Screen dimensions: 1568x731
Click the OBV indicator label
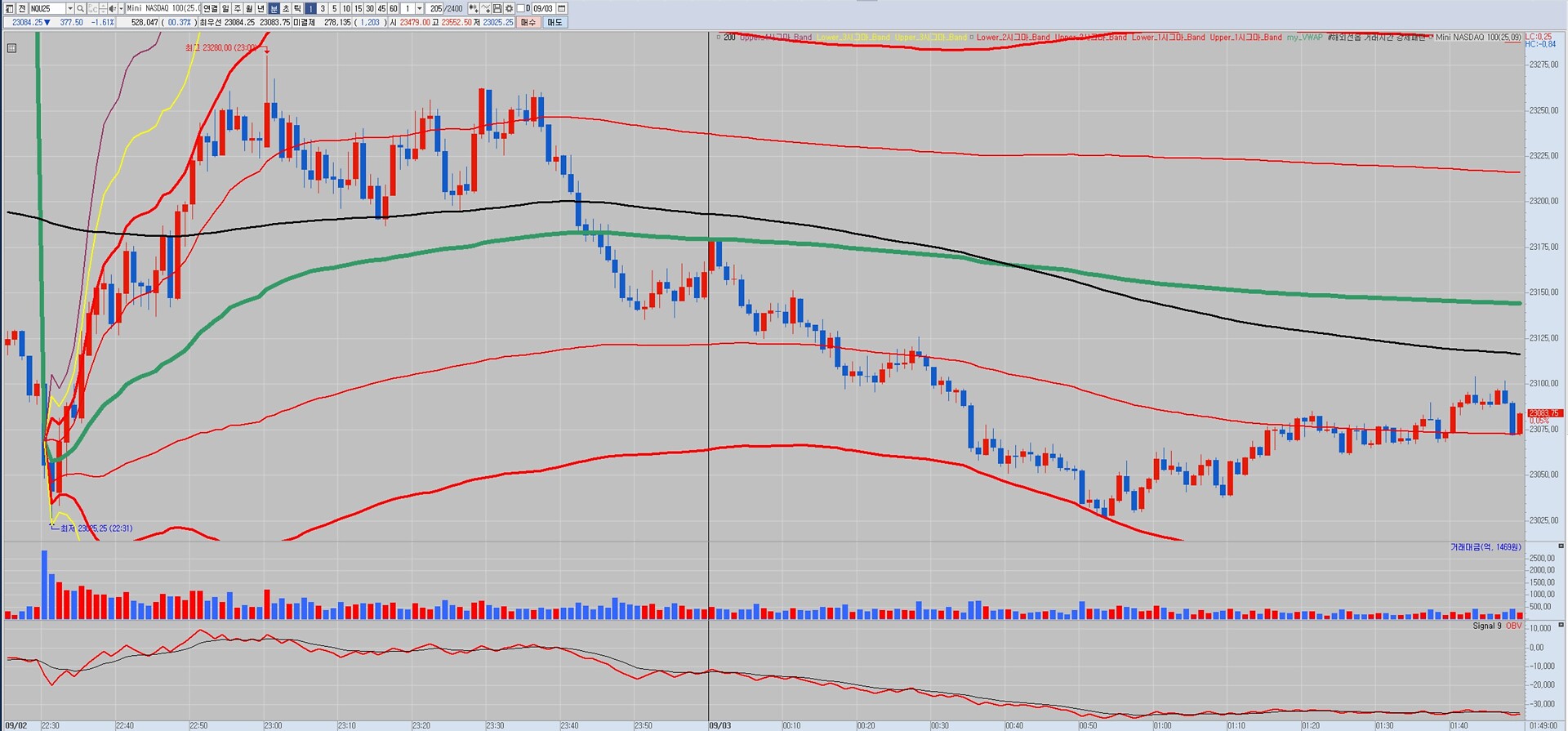click(x=1513, y=626)
